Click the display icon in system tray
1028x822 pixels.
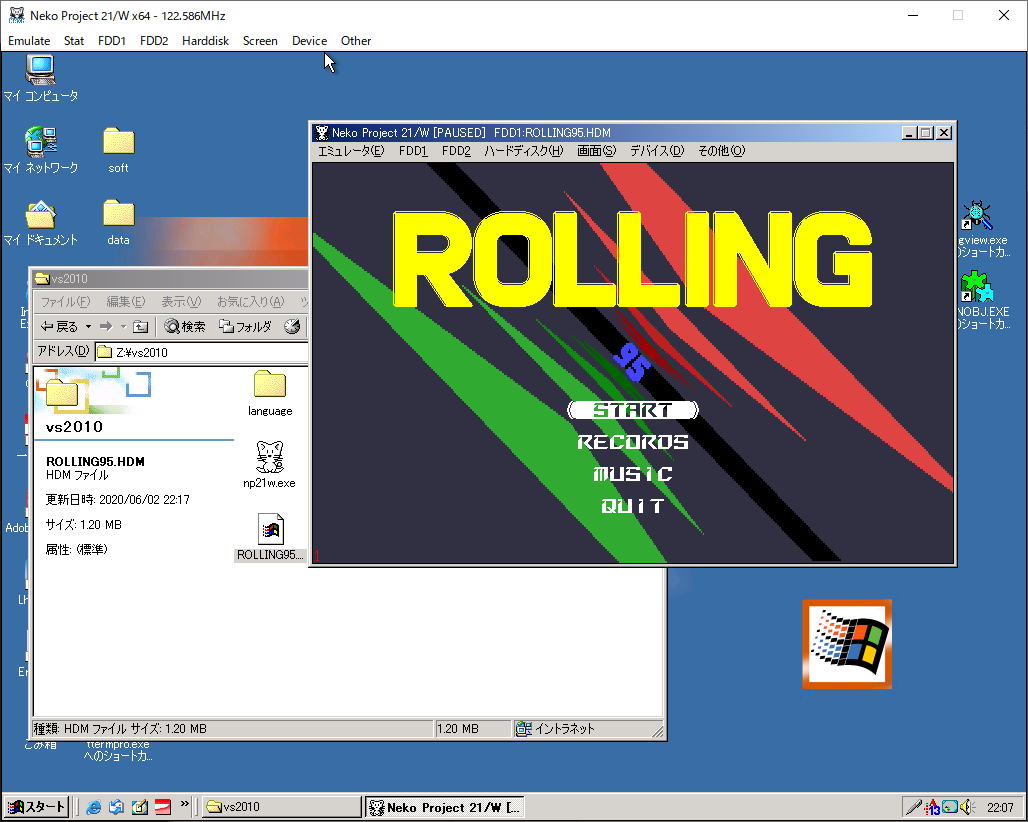(x=949, y=807)
